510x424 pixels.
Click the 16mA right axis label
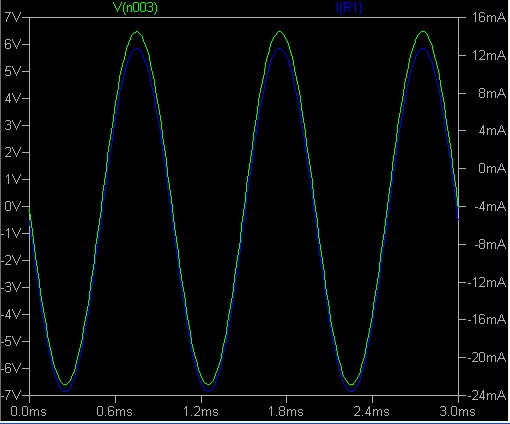coord(489,17)
